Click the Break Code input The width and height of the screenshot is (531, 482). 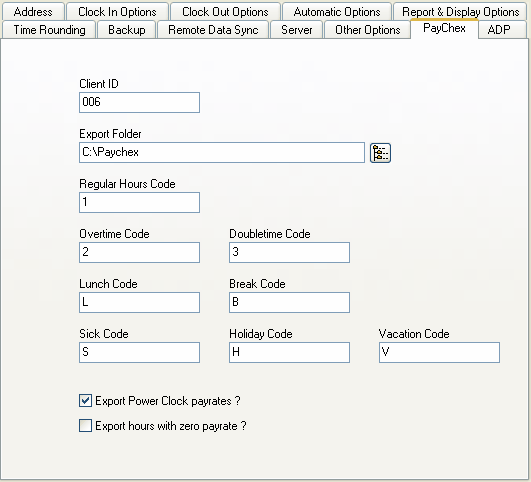tap(290, 302)
